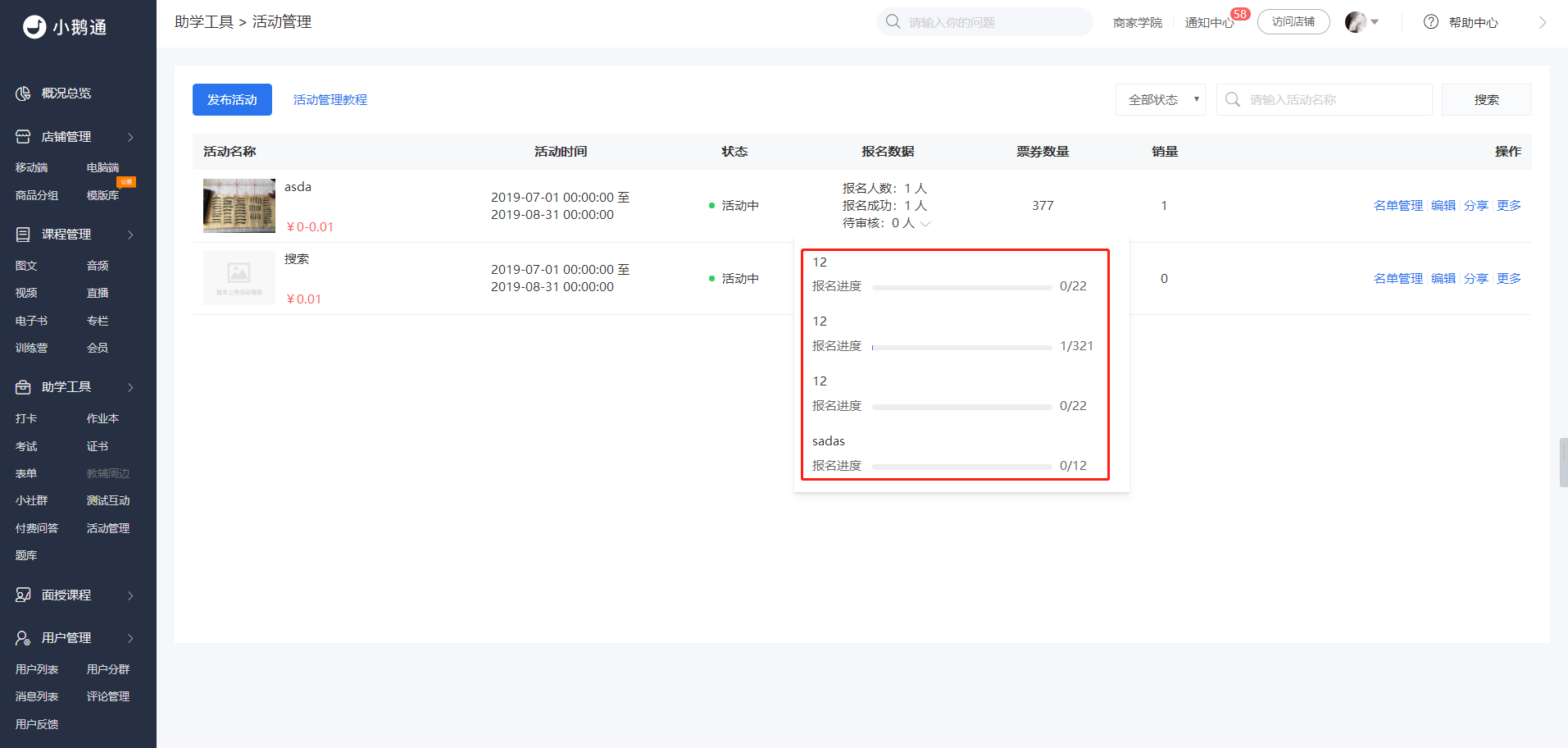The image size is (1568, 748).
Task: Click the 请输入活动名称 search field
Action: [1324, 100]
